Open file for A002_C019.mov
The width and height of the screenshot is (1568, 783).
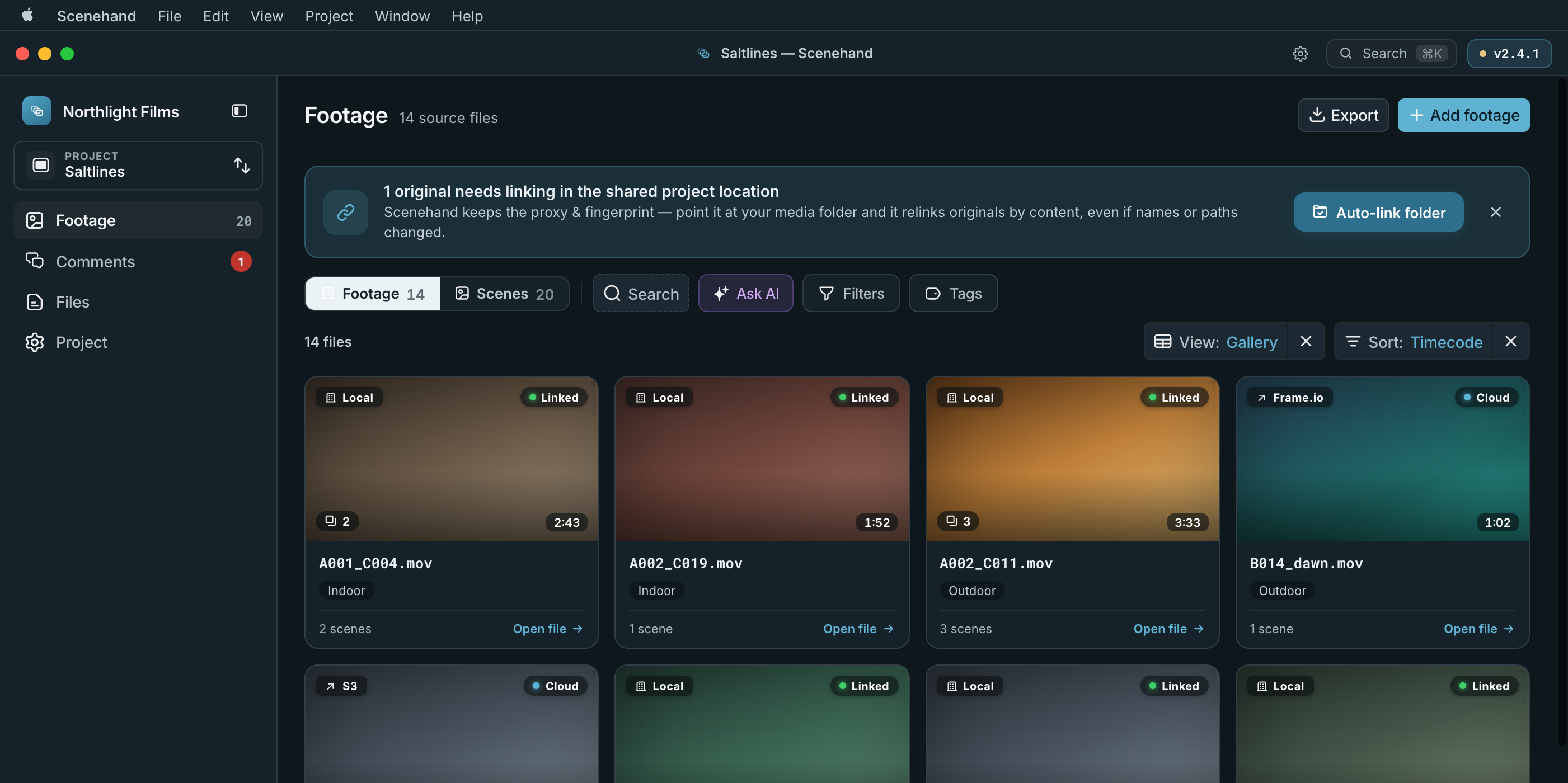tap(858, 629)
